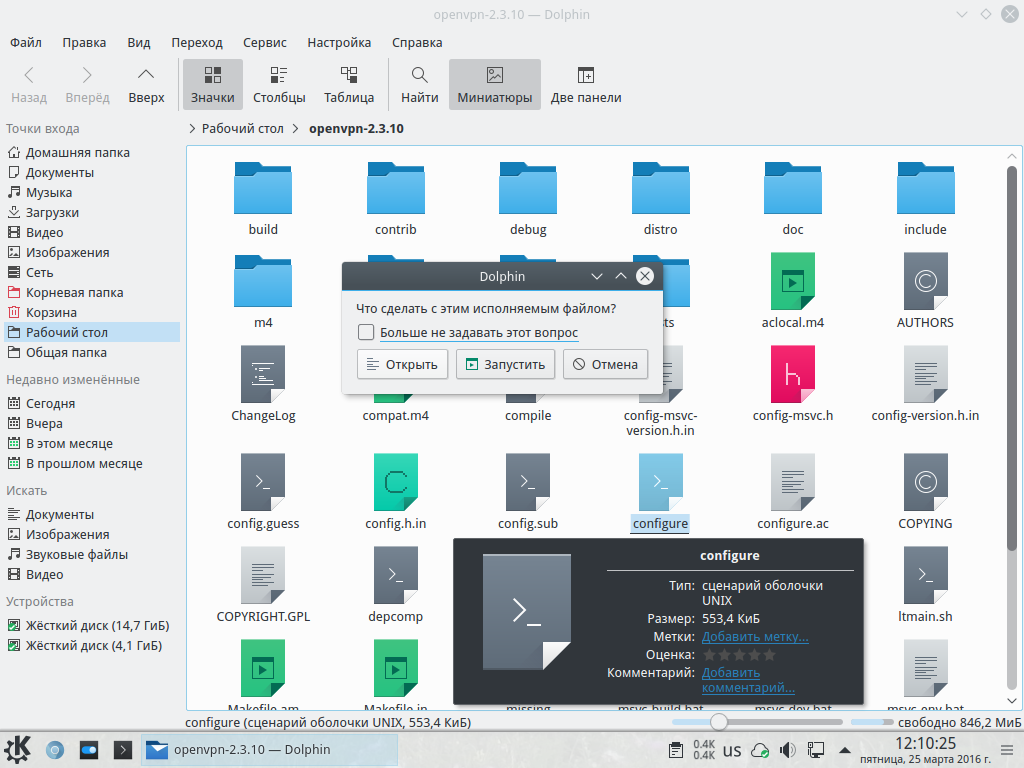Click the Запустить button in dialog
The height and width of the screenshot is (768, 1024).
coord(505,364)
